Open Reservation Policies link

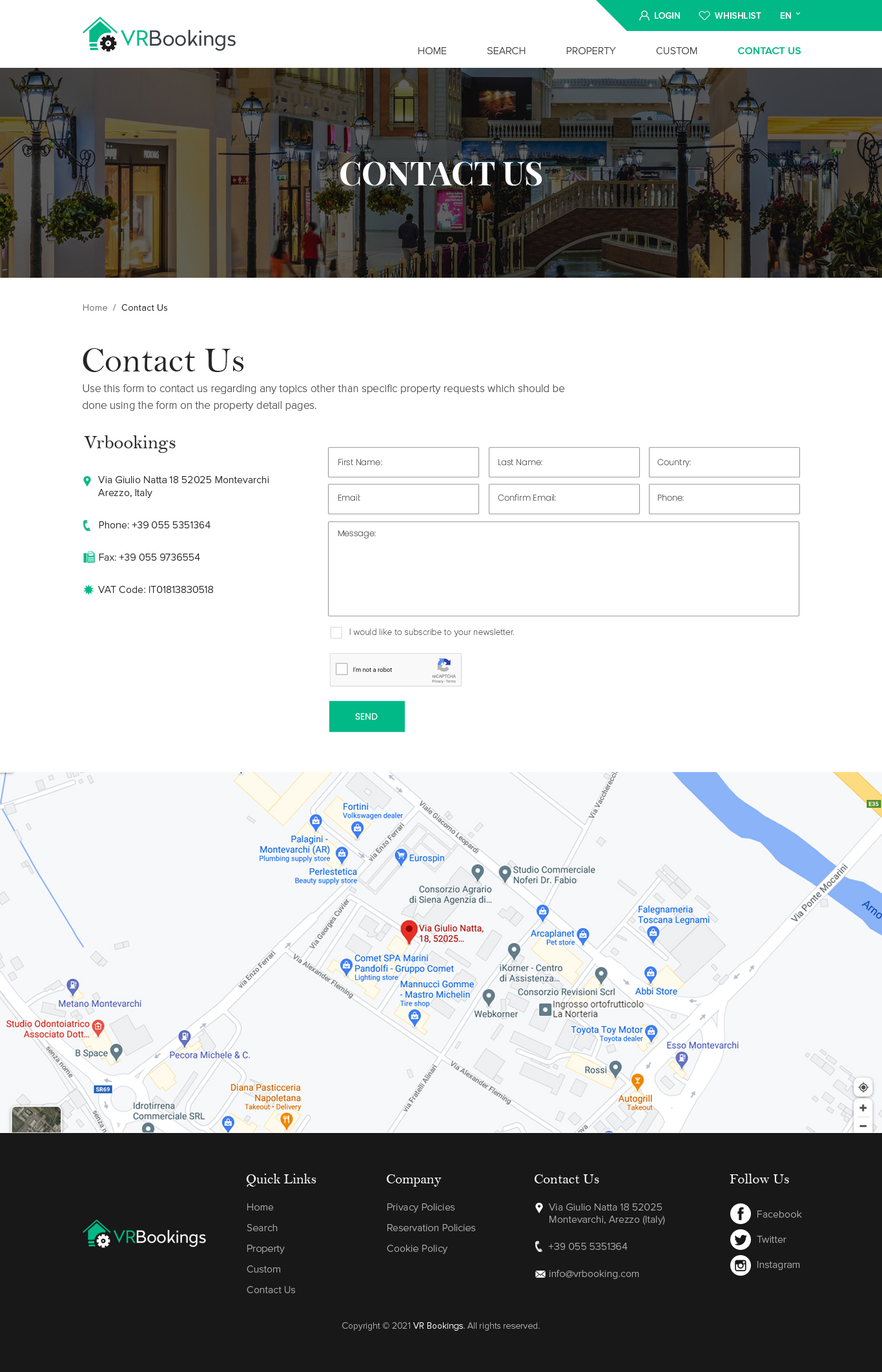tap(431, 1228)
